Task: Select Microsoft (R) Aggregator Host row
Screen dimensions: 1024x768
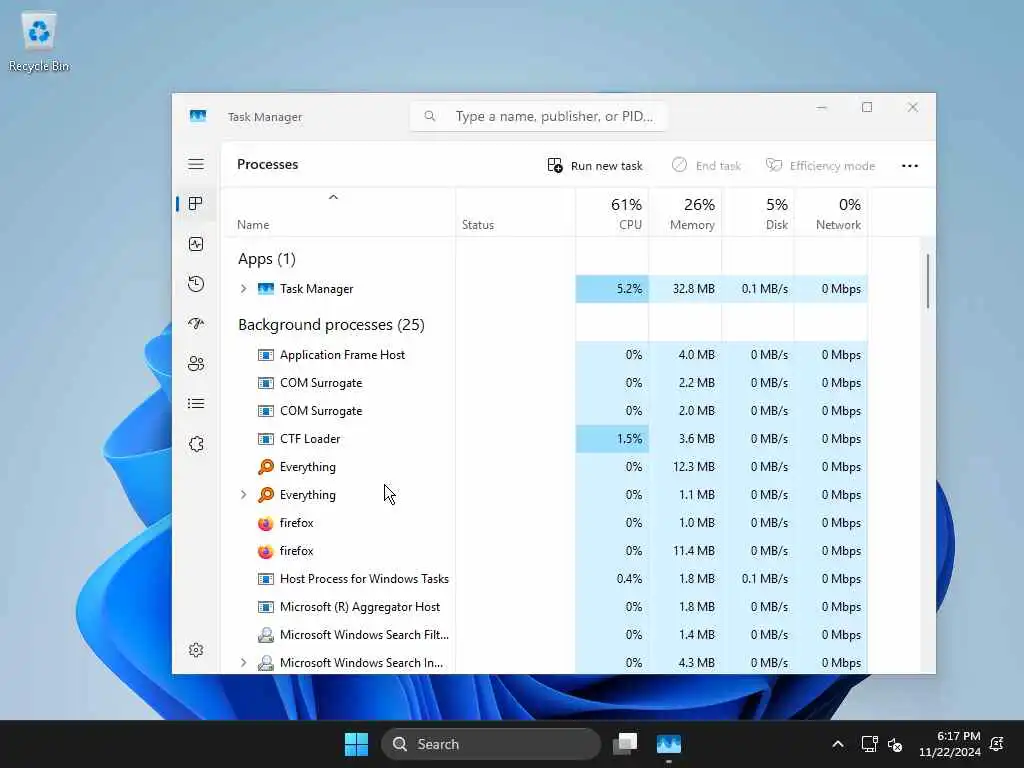Action: click(x=545, y=607)
